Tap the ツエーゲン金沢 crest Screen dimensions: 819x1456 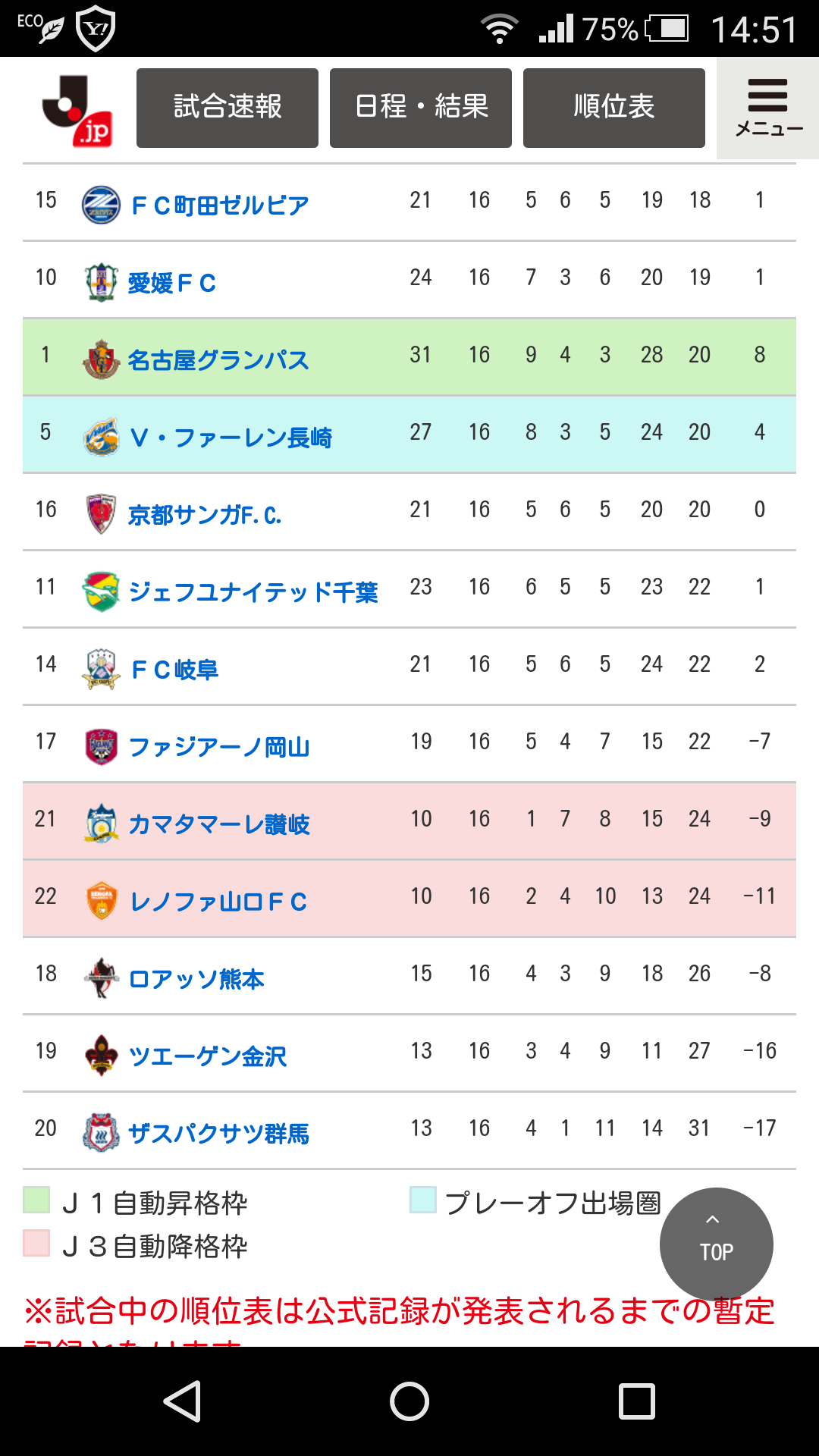tap(101, 1056)
